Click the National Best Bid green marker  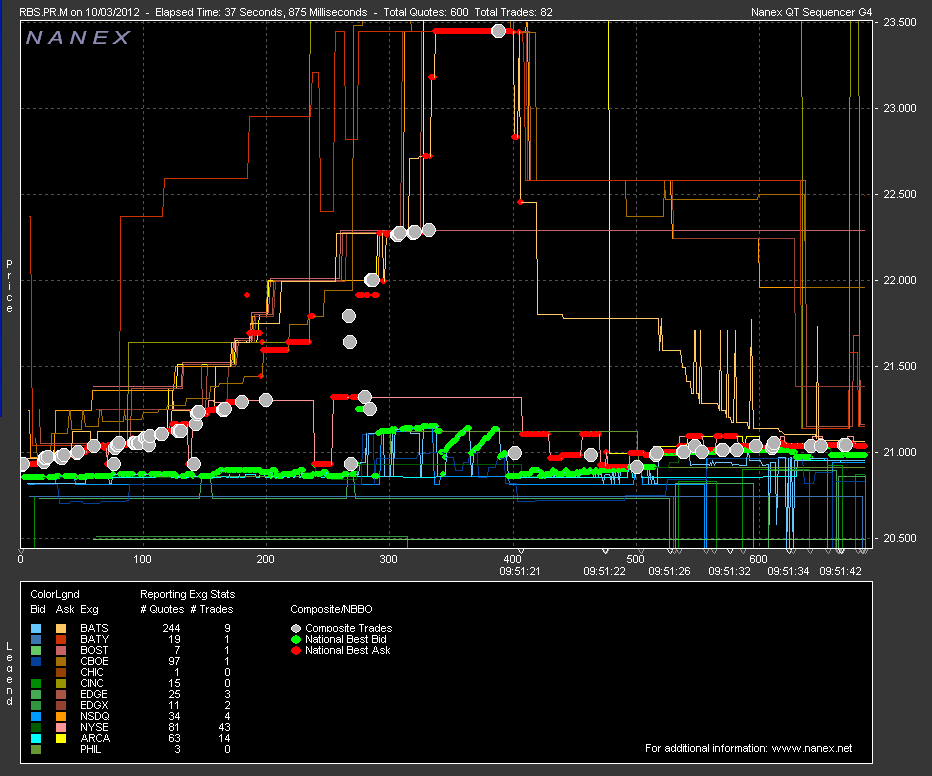tap(295, 639)
